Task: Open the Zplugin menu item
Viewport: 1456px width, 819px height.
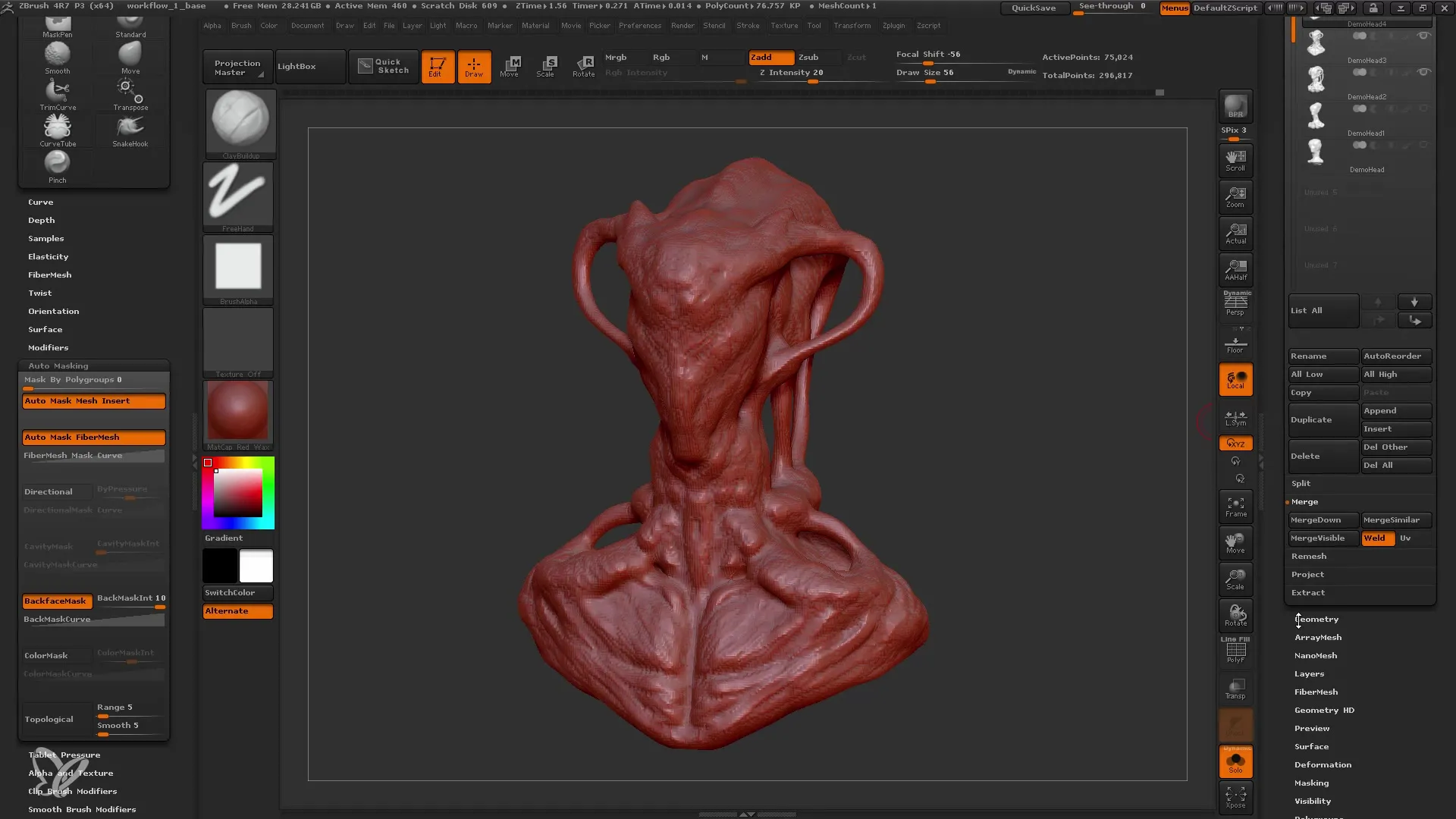Action: point(893,25)
